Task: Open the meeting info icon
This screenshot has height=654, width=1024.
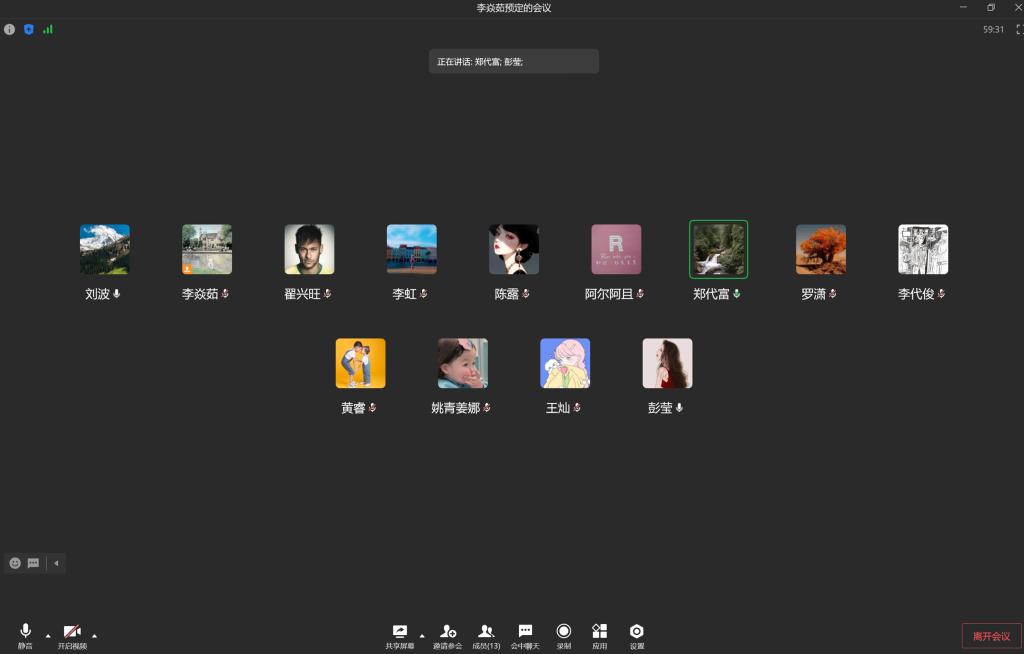Action: pyautogui.click(x=10, y=29)
